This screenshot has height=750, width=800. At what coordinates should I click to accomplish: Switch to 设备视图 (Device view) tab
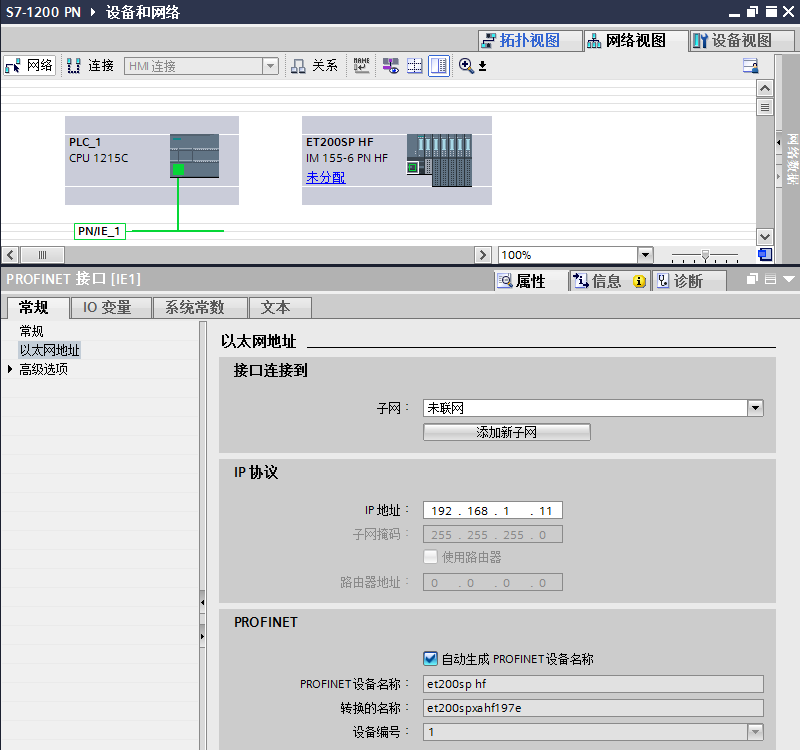tap(741, 40)
